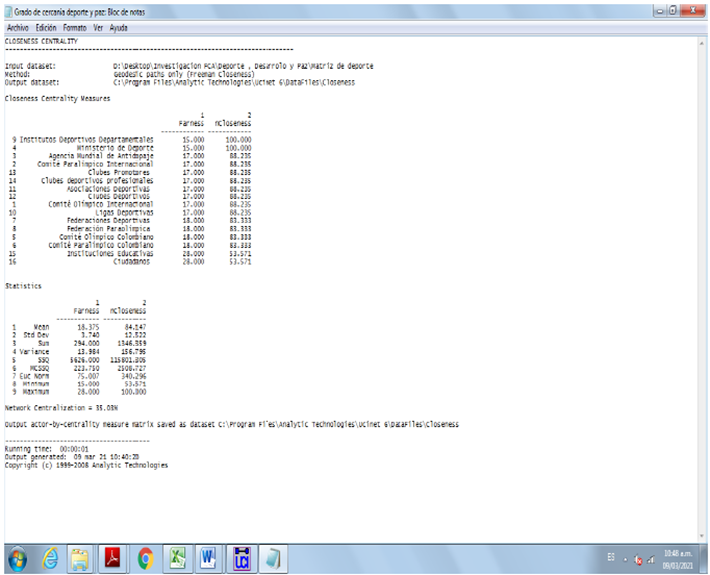
Task: Open the Windows Start menu
Action: tap(20, 556)
